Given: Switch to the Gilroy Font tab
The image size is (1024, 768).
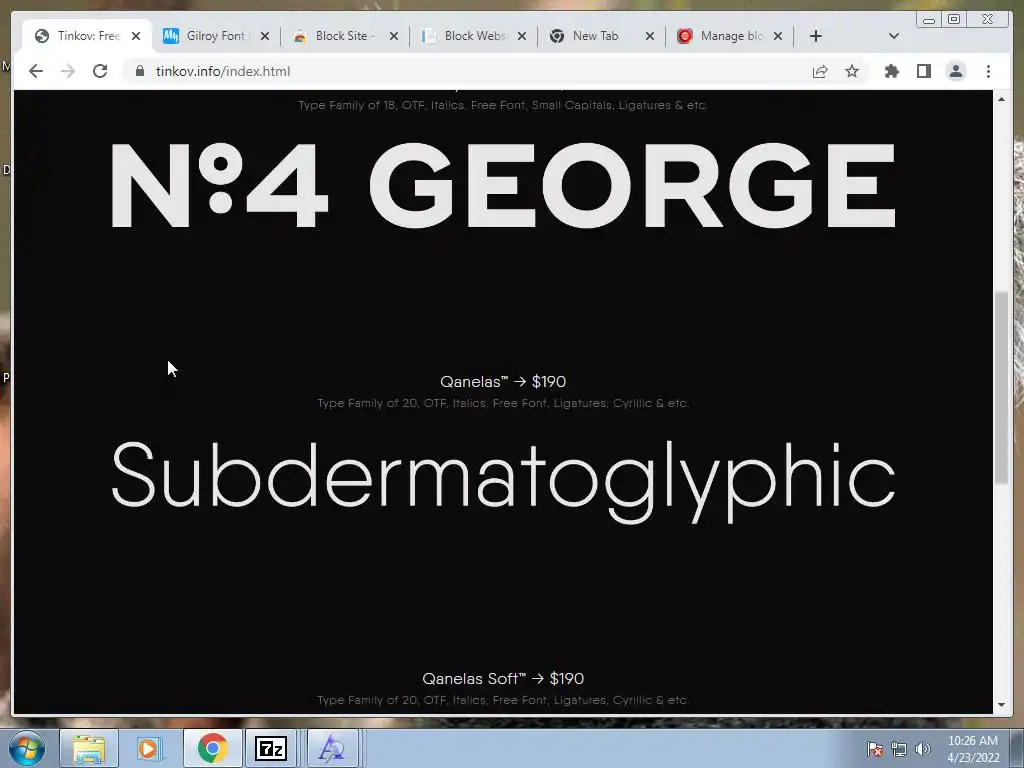Looking at the screenshot, I should 215,36.
